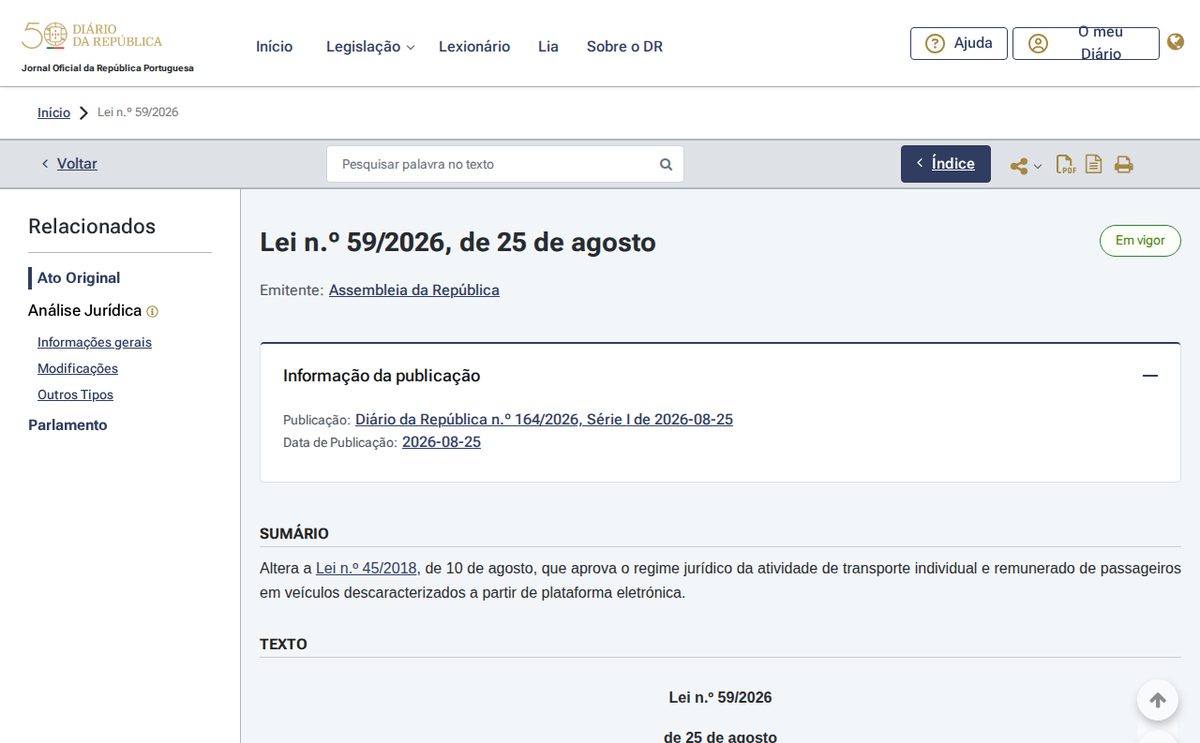
Task: Click the Relacionados sidebar heading
Action: point(92,226)
